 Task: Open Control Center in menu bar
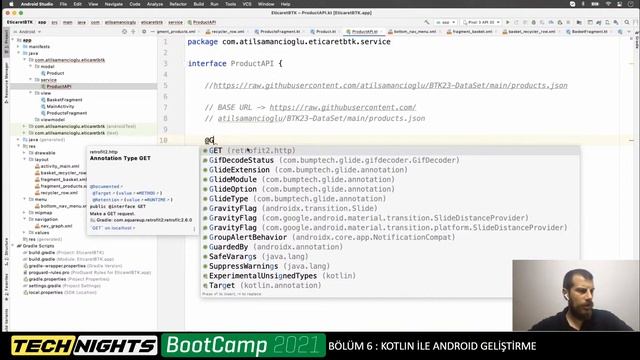pyautogui.click(x=620, y=4)
